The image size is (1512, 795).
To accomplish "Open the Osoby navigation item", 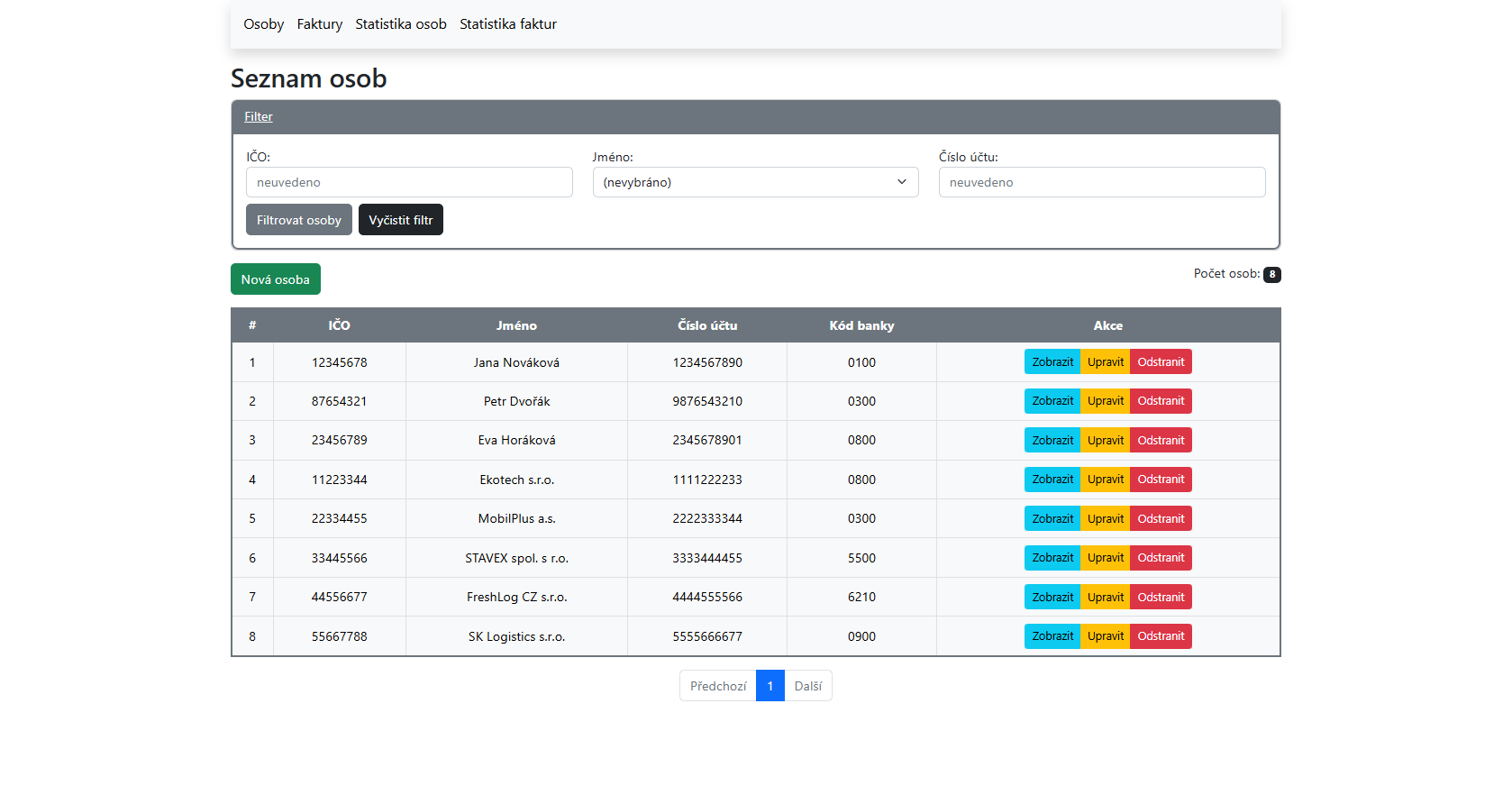I will [x=263, y=24].
